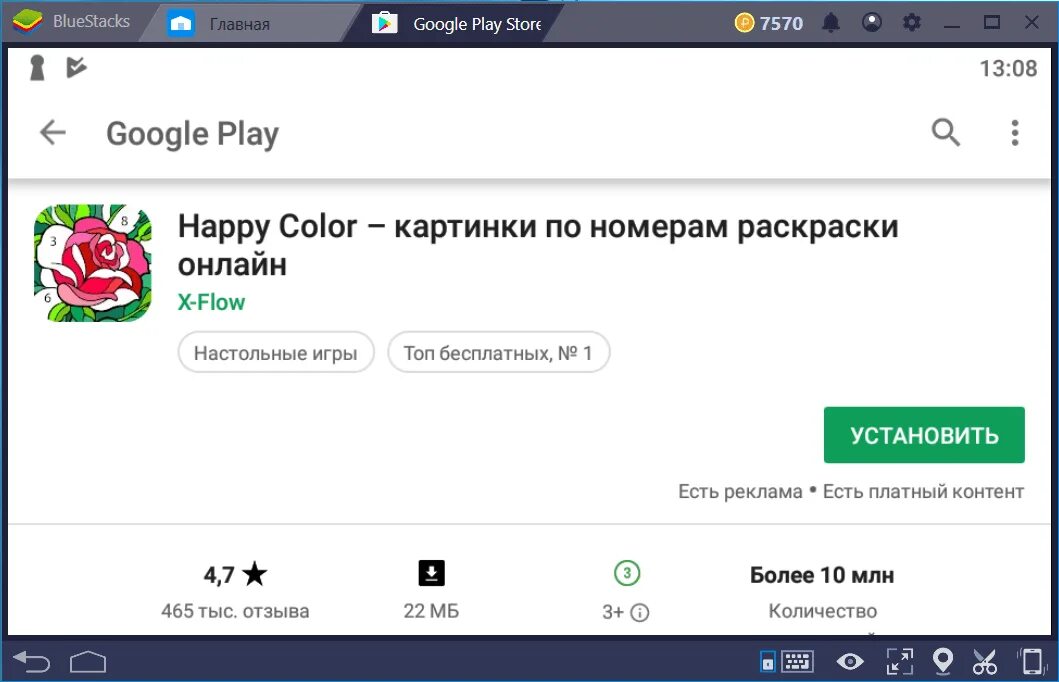Open the Топ бесплатных, № 1 chip
1059x682 pixels.
tap(498, 352)
